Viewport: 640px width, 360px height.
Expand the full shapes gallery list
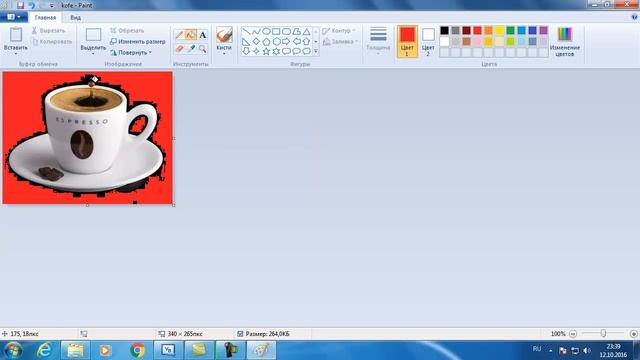(316, 51)
